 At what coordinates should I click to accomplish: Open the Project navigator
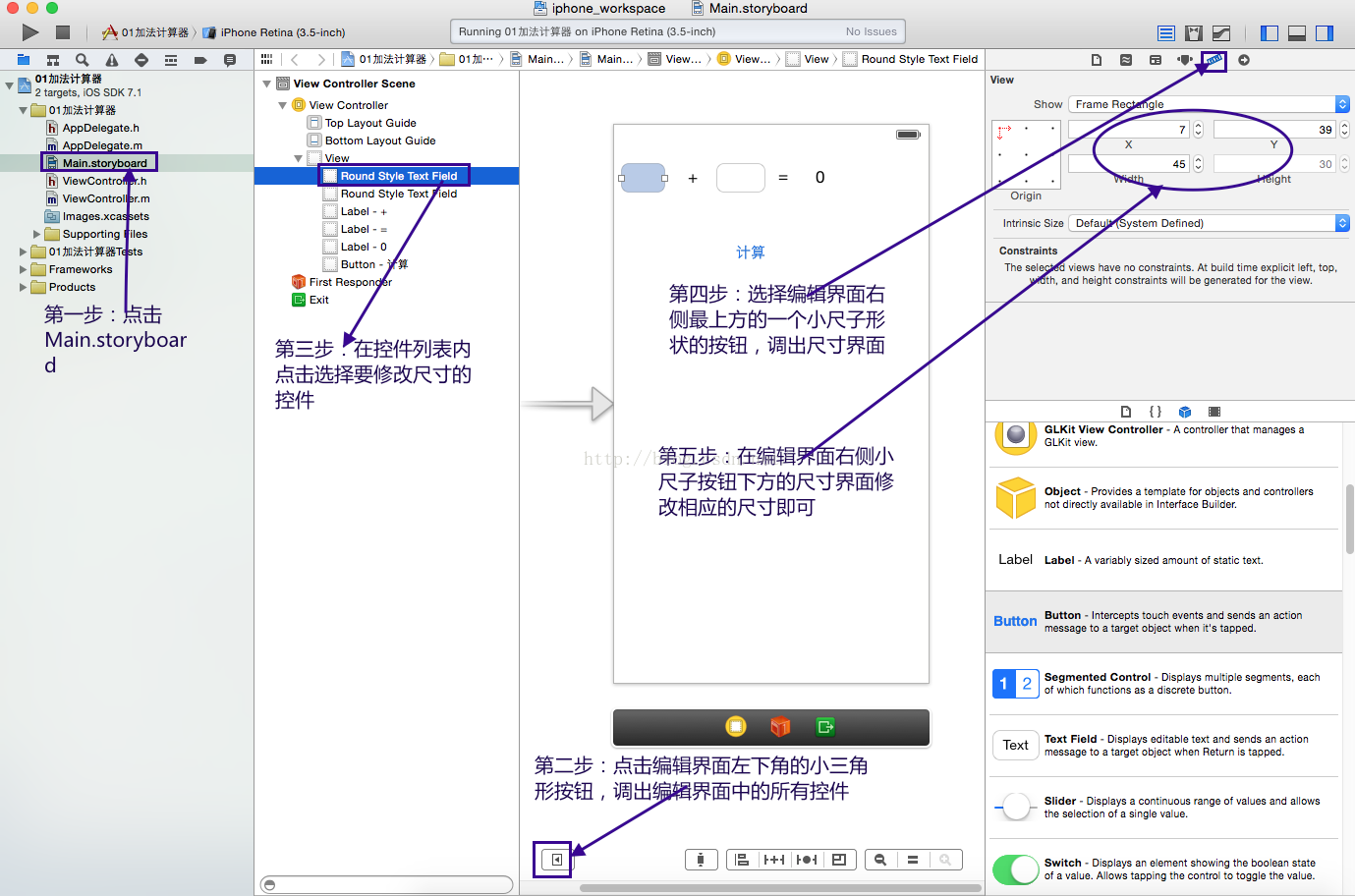point(24,60)
